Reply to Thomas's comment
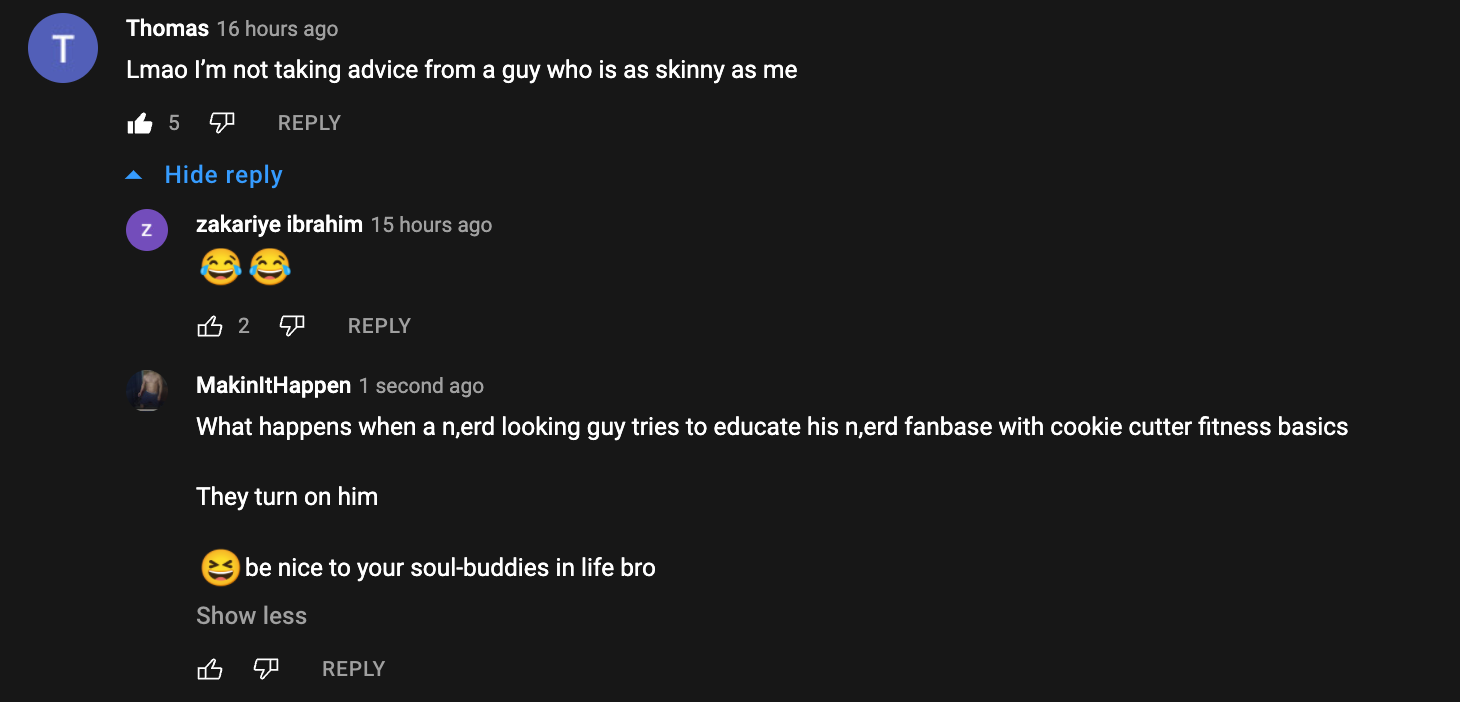The height and width of the screenshot is (702, 1460). 309,123
